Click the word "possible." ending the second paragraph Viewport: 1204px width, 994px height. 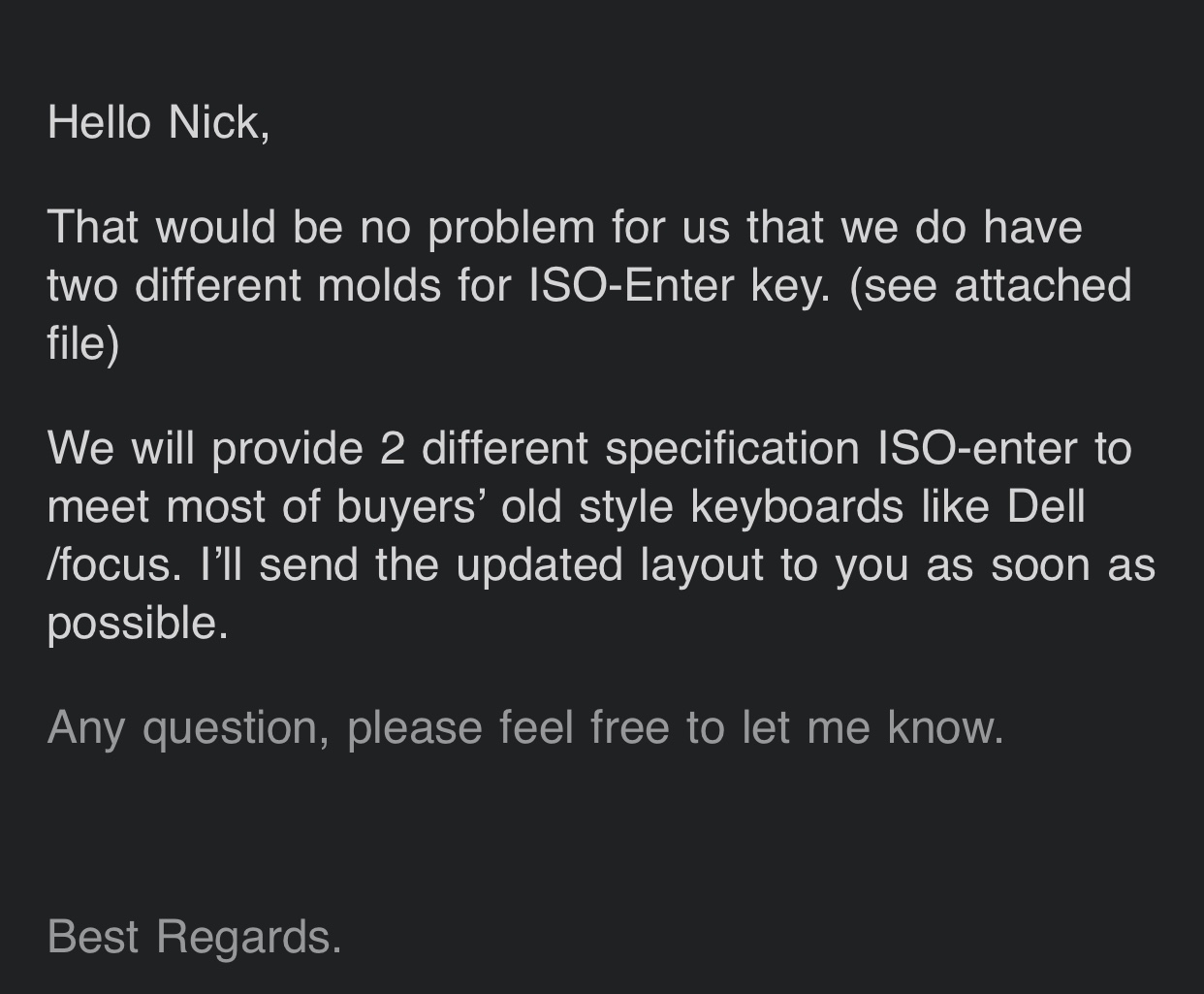point(138,623)
